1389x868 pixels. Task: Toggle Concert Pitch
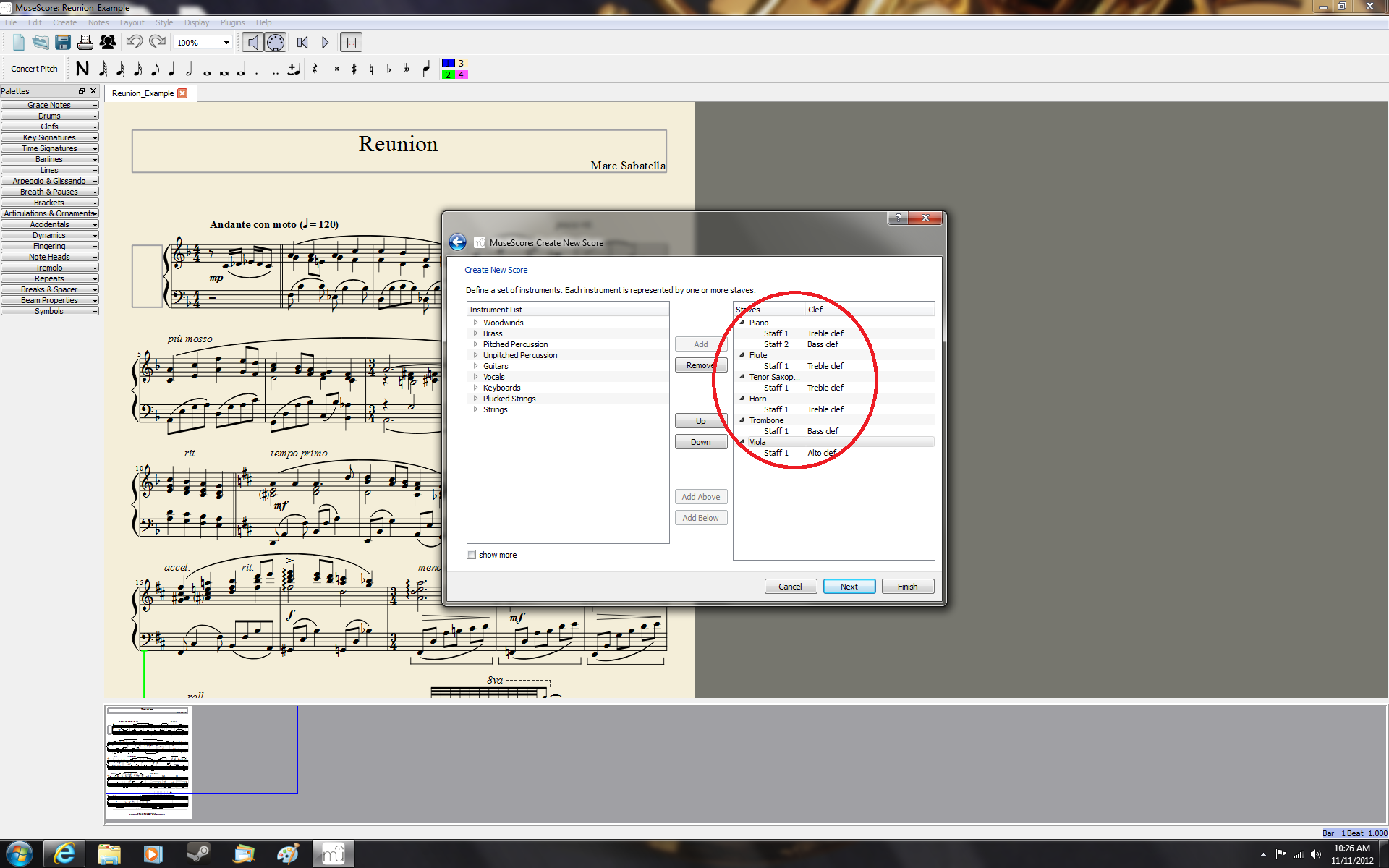coord(34,69)
